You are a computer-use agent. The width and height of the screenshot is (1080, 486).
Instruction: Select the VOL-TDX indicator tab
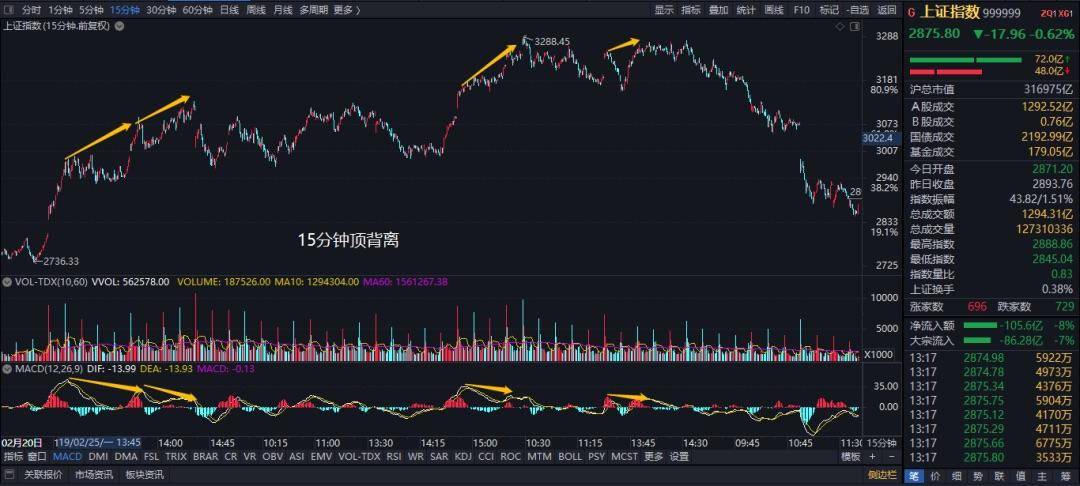tap(359, 456)
